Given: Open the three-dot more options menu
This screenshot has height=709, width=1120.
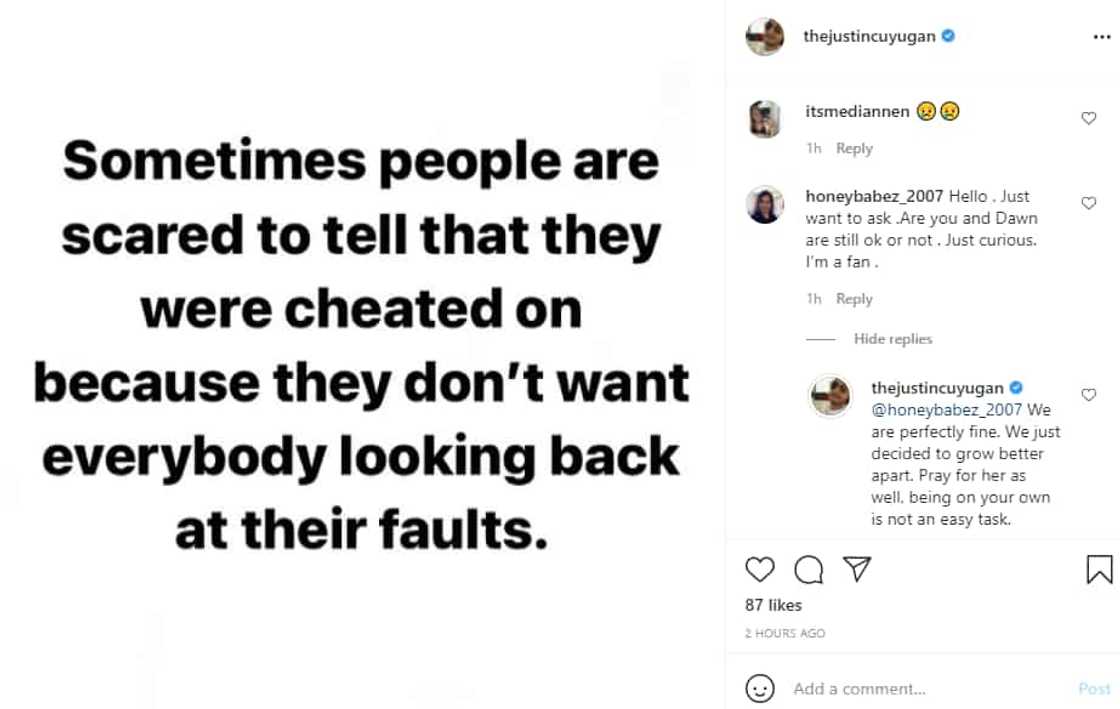Looking at the screenshot, I should tap(1102, 36).
